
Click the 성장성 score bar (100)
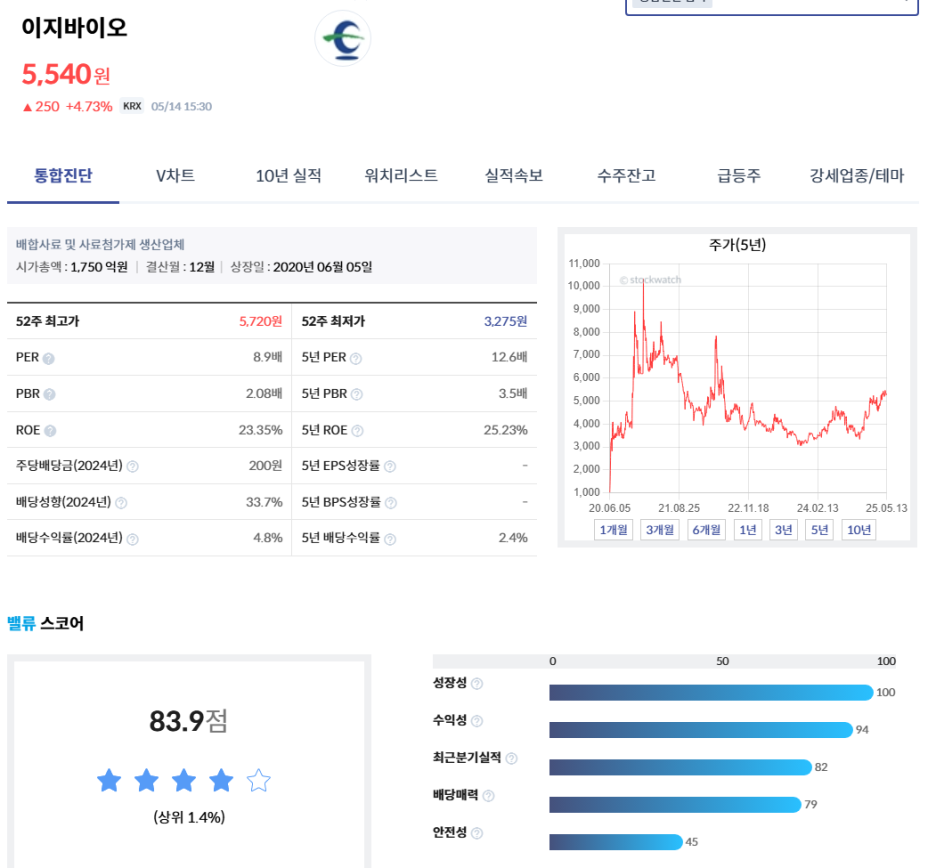(x=711, y=692)
